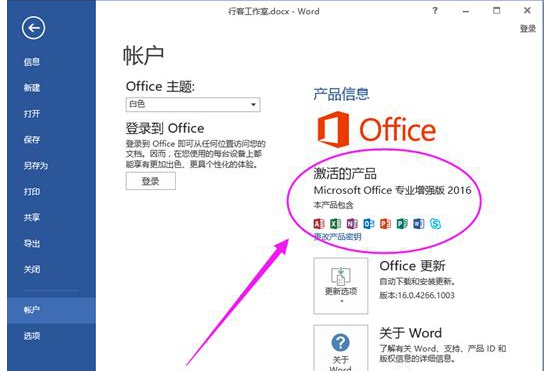This screenshot has width=550, height=380.
Task: Click the 版本:16.0.4266.1003 version text
Action: tap(417, 295)
